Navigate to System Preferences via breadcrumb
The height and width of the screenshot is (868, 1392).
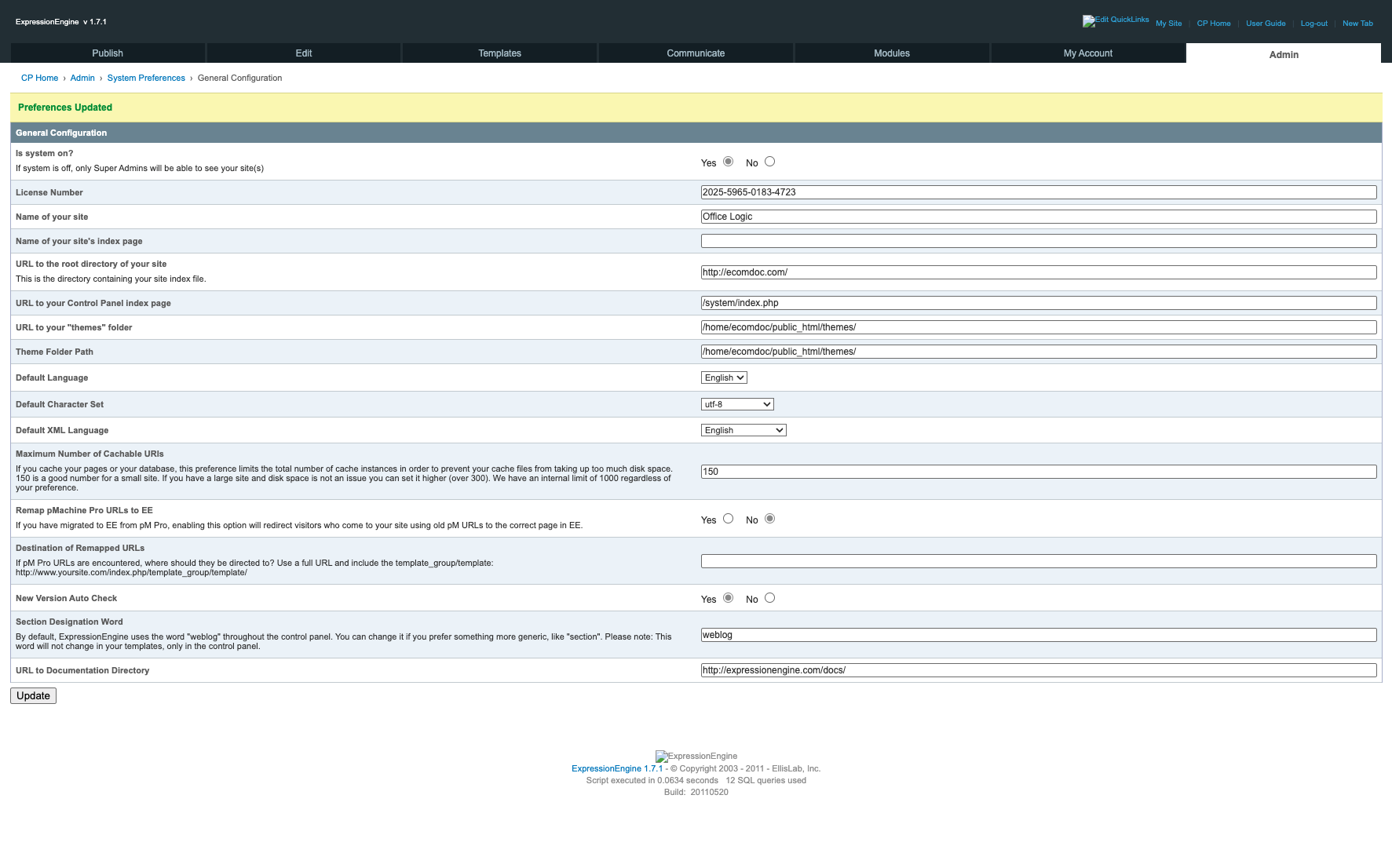point(146,78)
